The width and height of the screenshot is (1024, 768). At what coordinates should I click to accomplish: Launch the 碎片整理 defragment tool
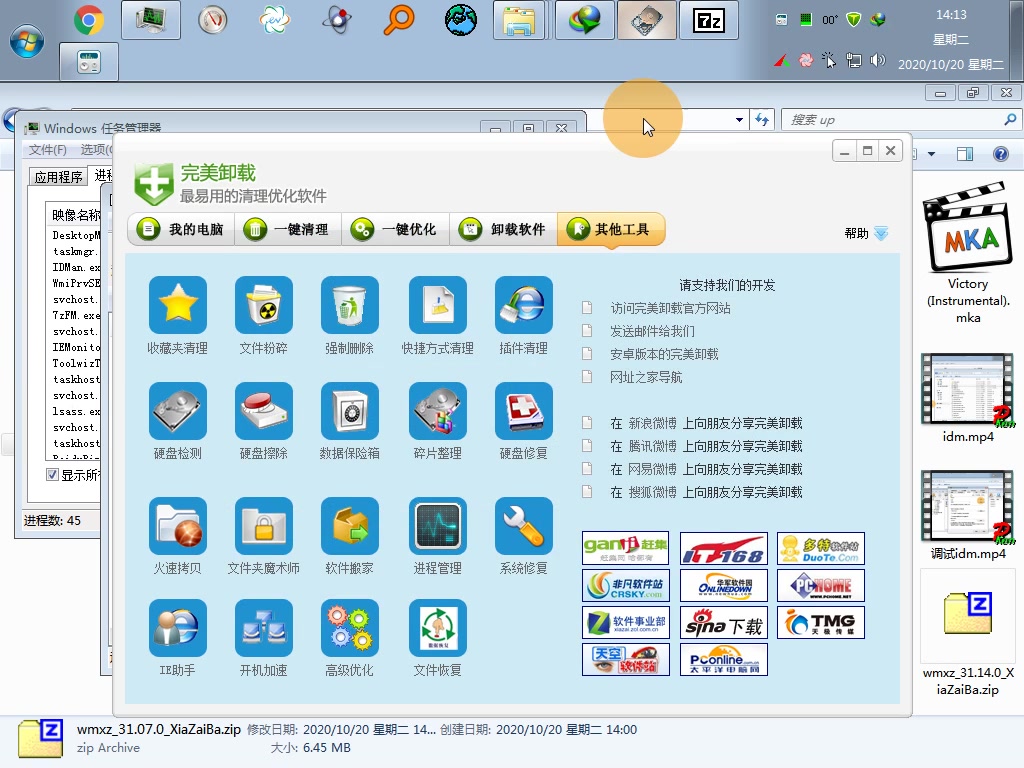437,411
